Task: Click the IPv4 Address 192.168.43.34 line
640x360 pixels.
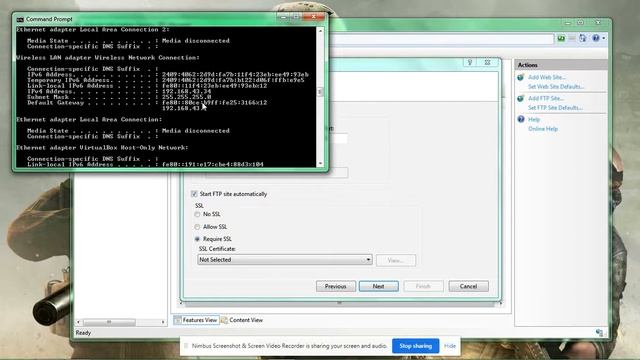Action: 119,91
